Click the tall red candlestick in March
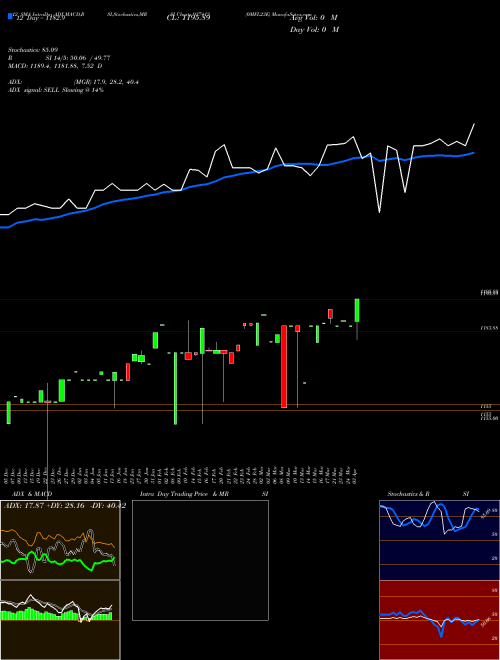Screen dimensions: 500x660 (284, 366)
